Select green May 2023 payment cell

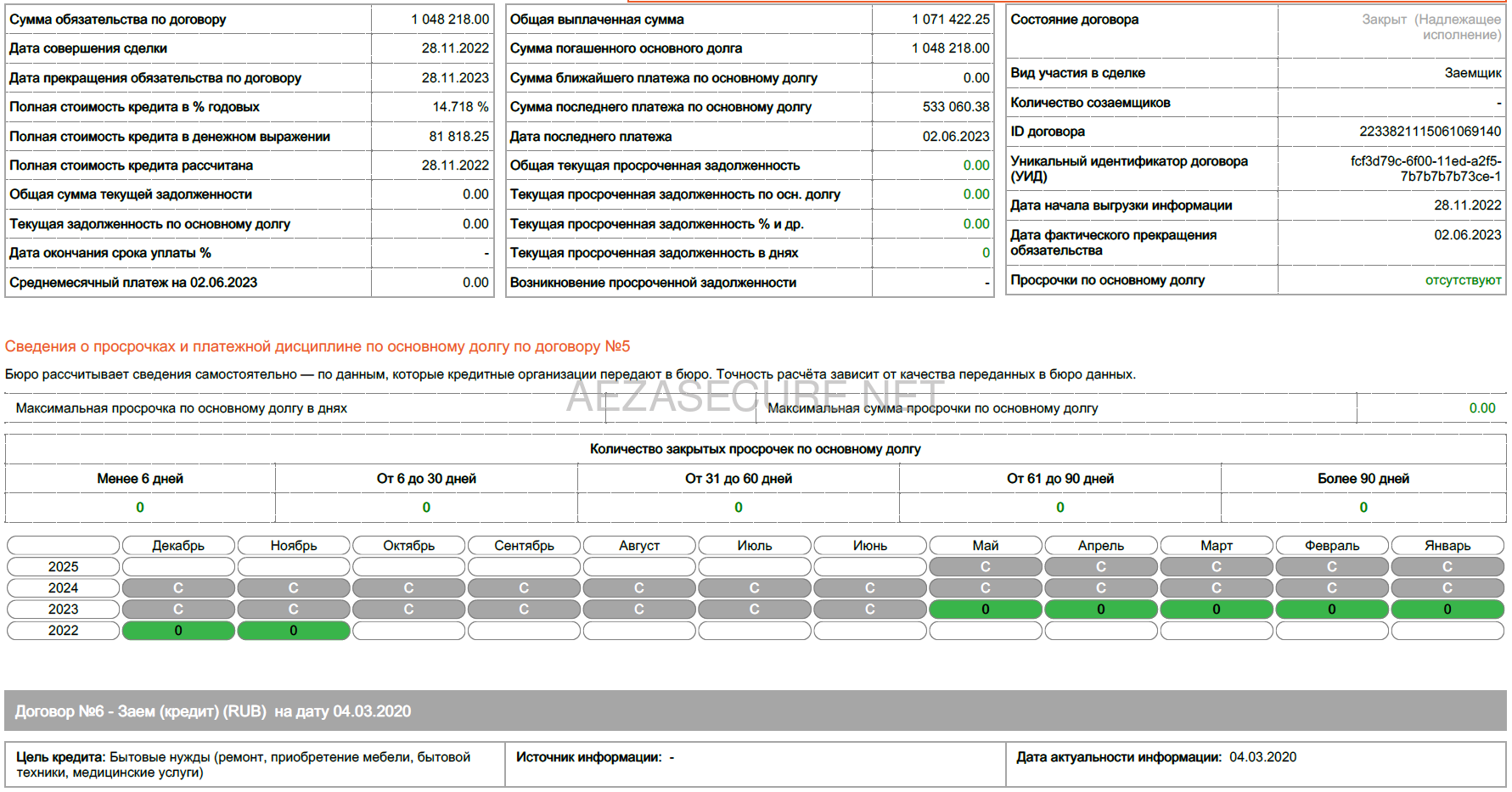click(x=986, y=609)
